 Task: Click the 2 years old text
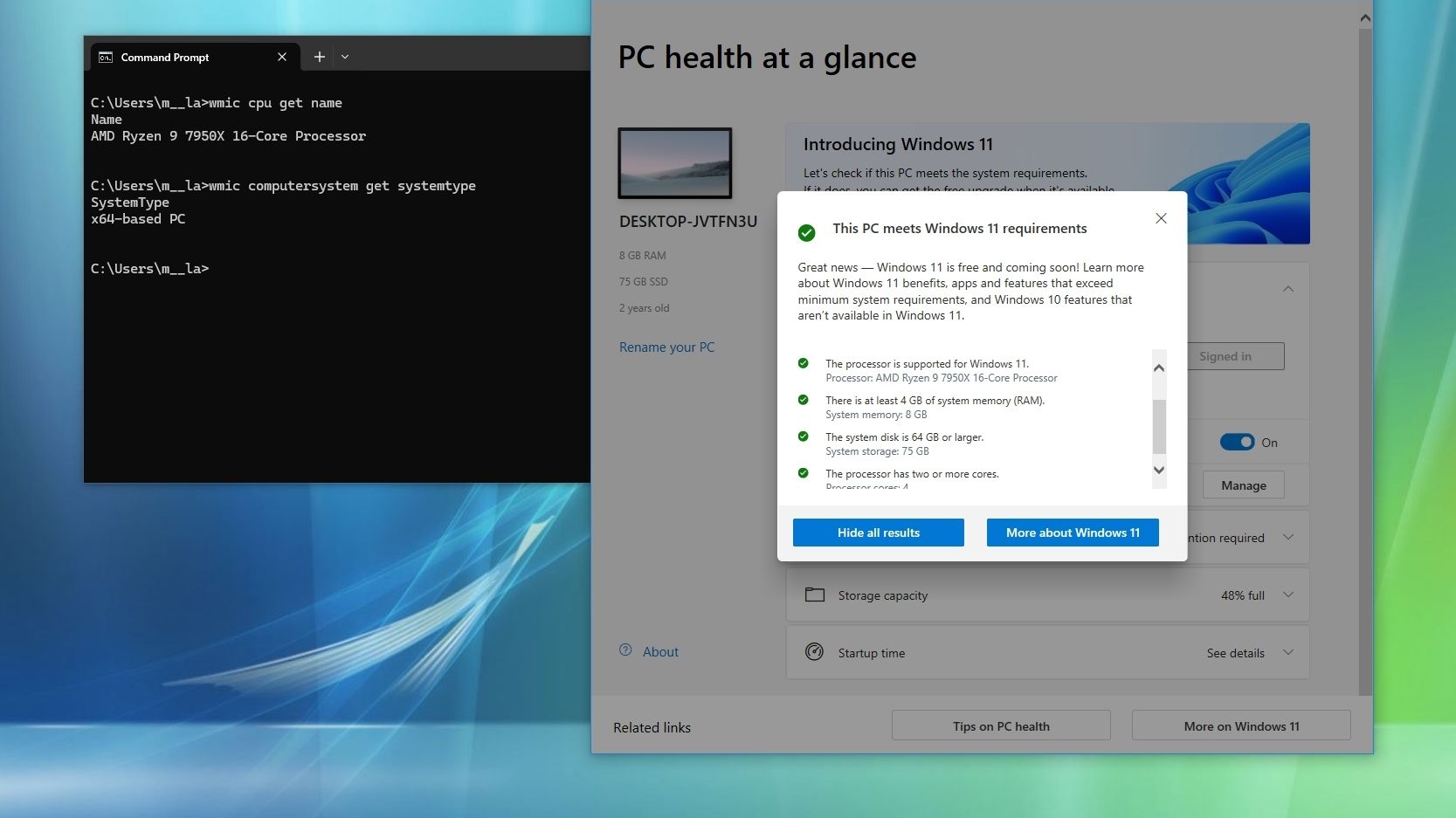coord(645,308)
